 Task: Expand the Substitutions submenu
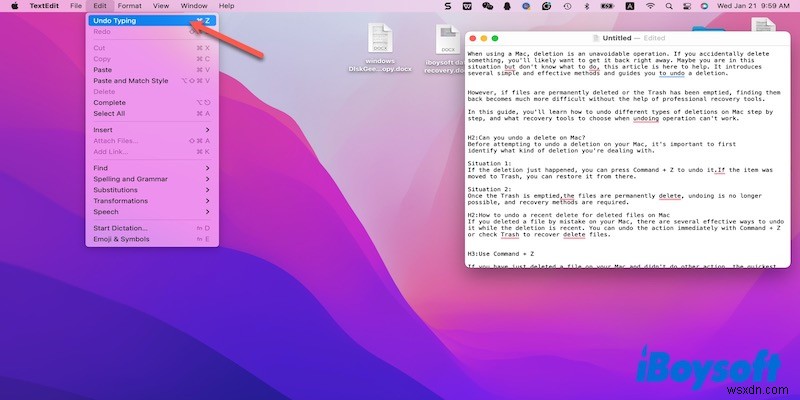[152, 190]
